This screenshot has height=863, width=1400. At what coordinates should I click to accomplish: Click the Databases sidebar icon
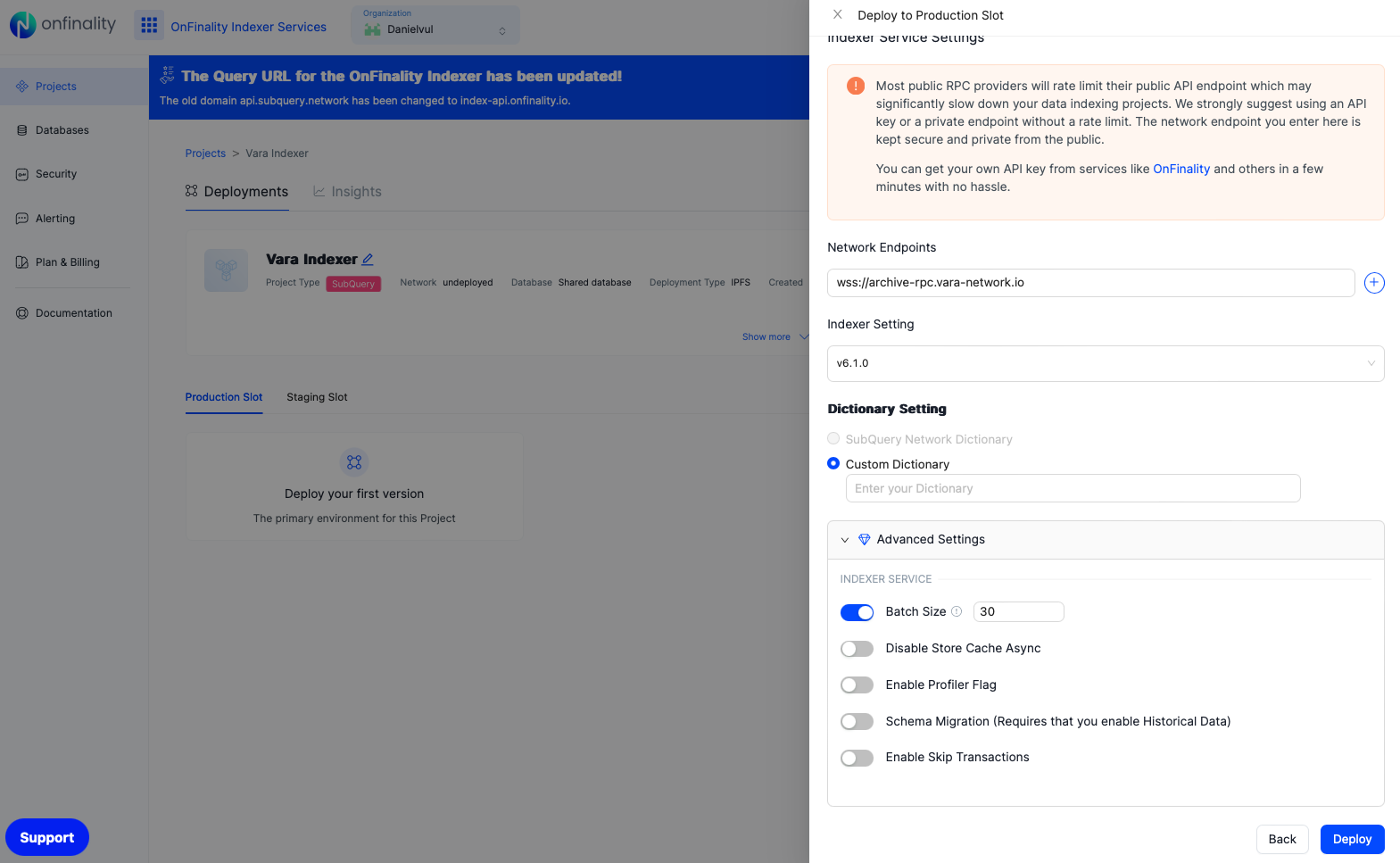click(x=22, y=130)
